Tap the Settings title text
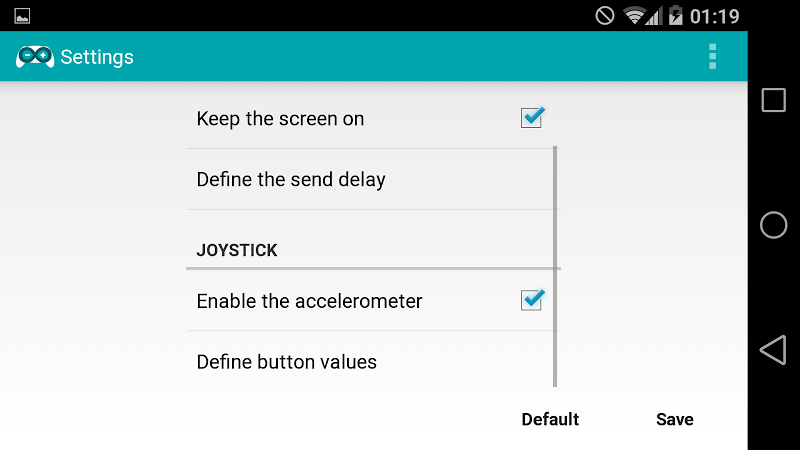800x450 pixels. [97, 57]
